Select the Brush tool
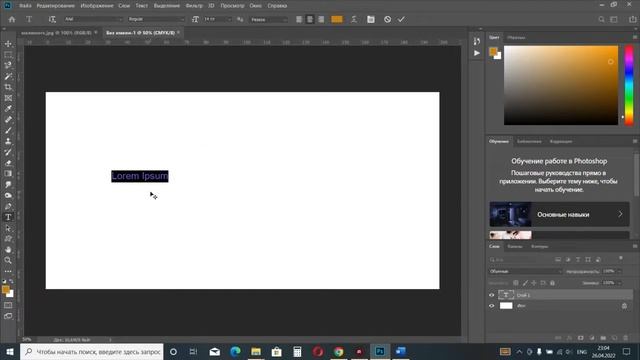The width and height of the screenshot is (640, 360). pyautogui.click(x=8, y=130)
